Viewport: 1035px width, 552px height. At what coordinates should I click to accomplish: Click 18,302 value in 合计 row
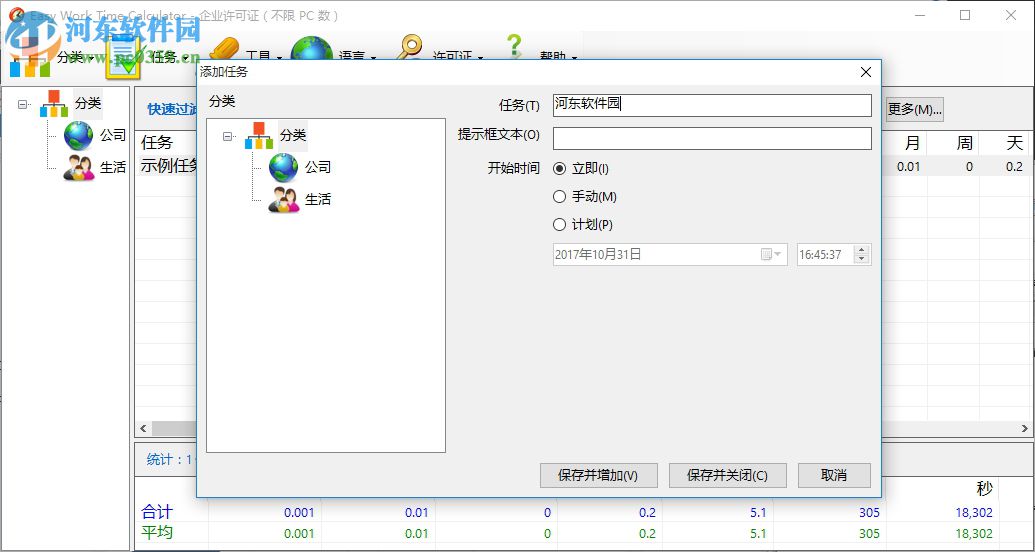(x=974, y=513)
